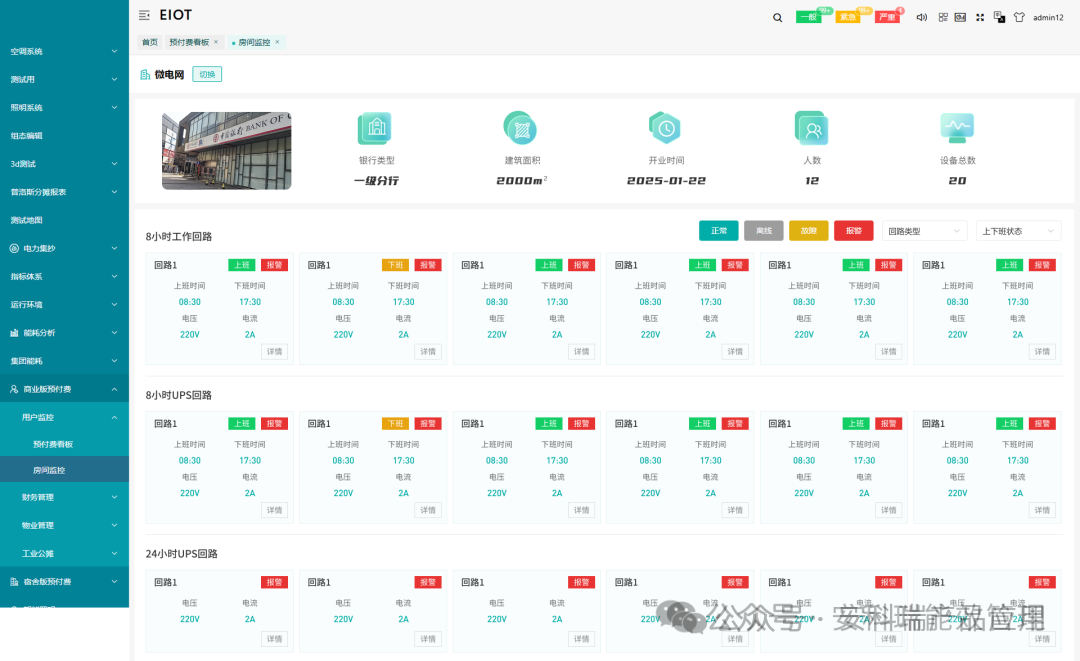This screenshot has width=1080, height=661.
Task: Click the 能耗分析 chart icon
Action: (x=14, y=333)
